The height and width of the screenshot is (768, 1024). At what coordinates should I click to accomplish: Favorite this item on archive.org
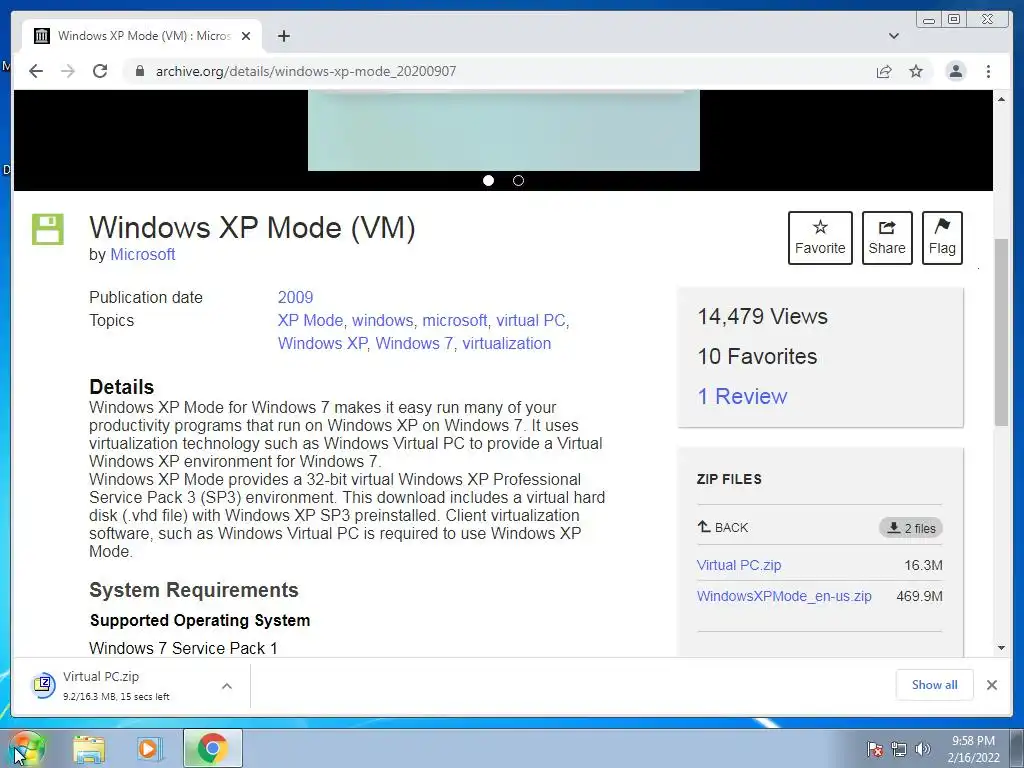[x=820, y=238]
